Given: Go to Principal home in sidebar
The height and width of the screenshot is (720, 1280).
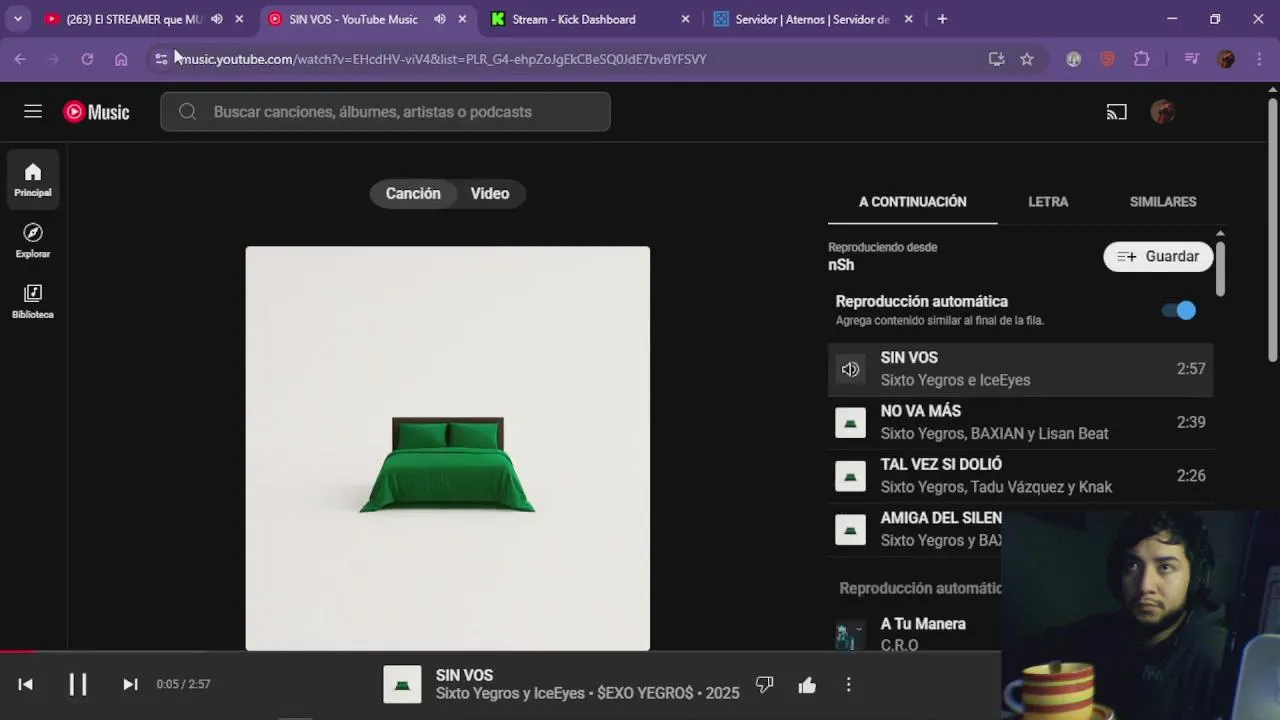Looking at the screenshot, I should (x=33, y=179).
